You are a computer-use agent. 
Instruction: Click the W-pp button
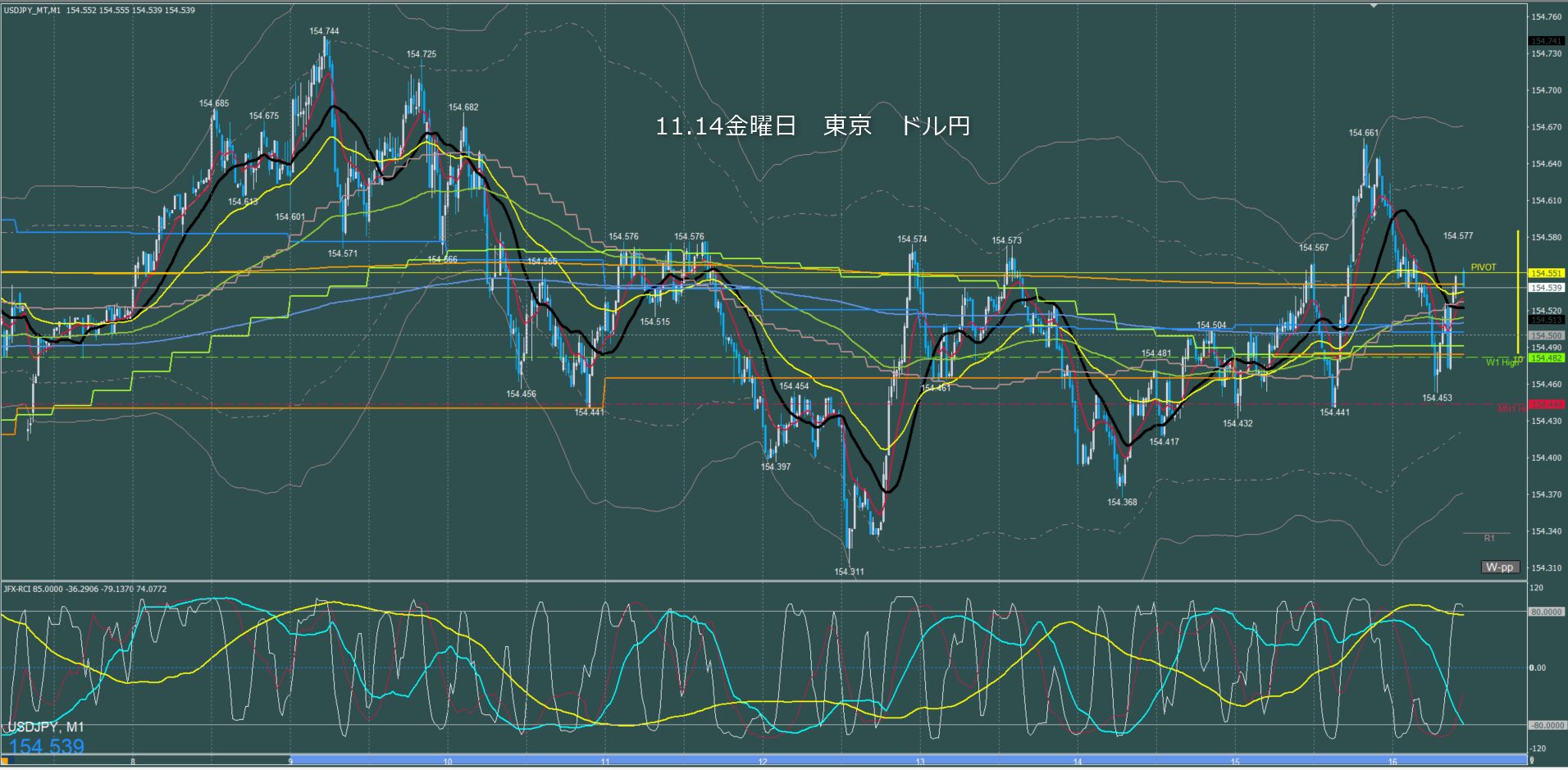pyautogui.click(x=1500, y=567)
